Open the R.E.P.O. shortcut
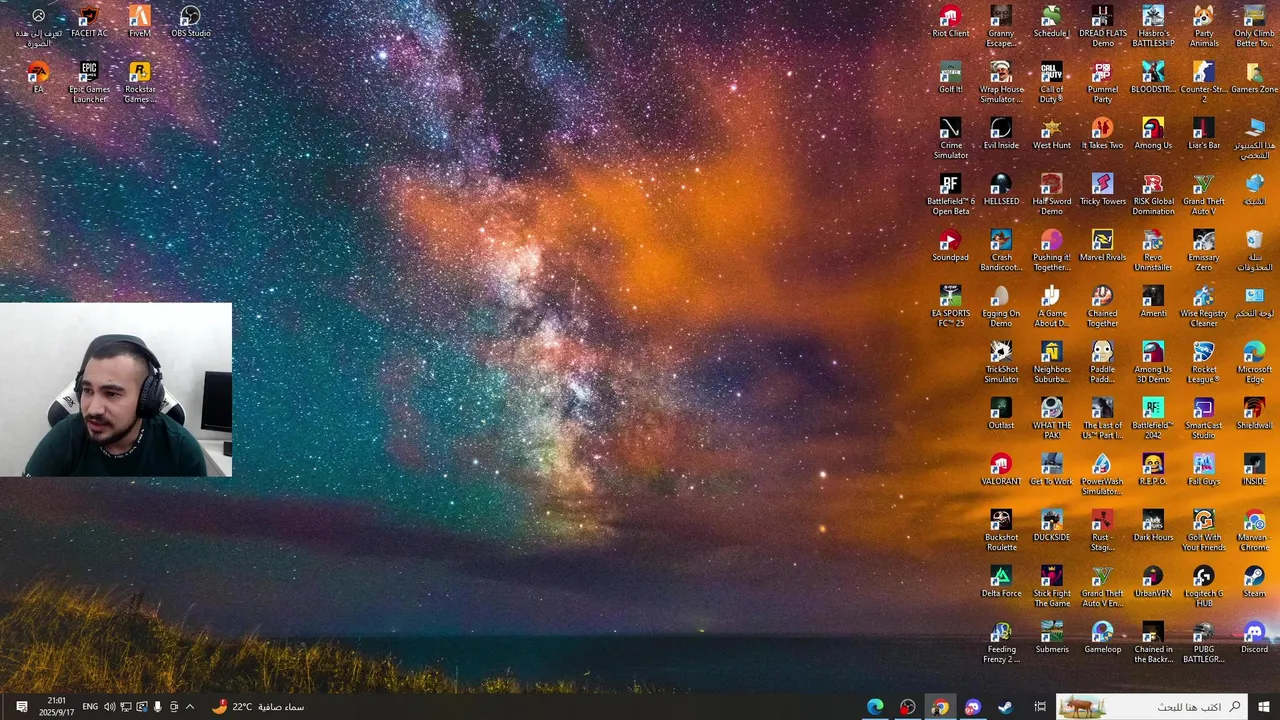 [1153, 470]
